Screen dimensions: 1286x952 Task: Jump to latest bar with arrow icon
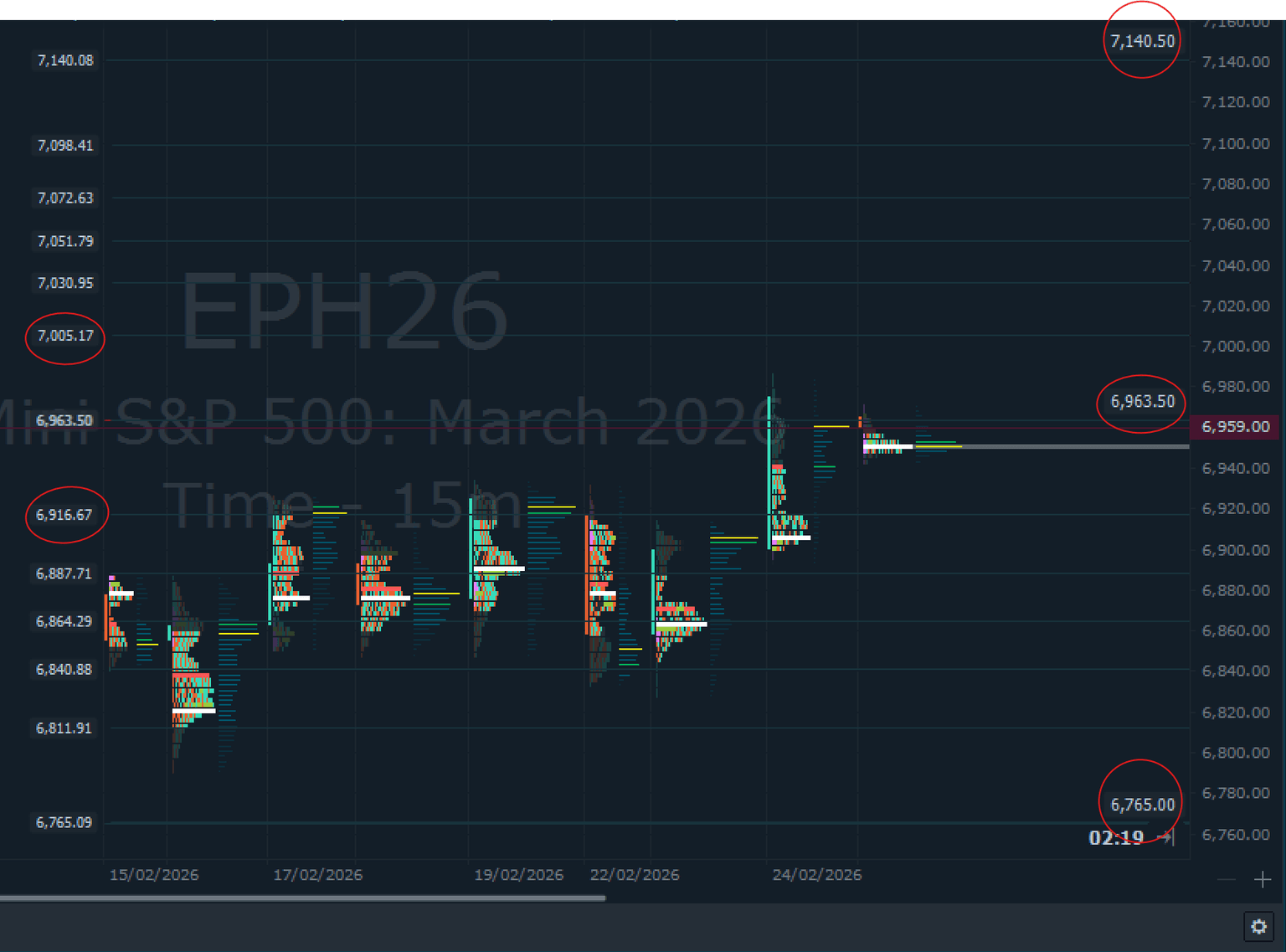[1165, 836]
